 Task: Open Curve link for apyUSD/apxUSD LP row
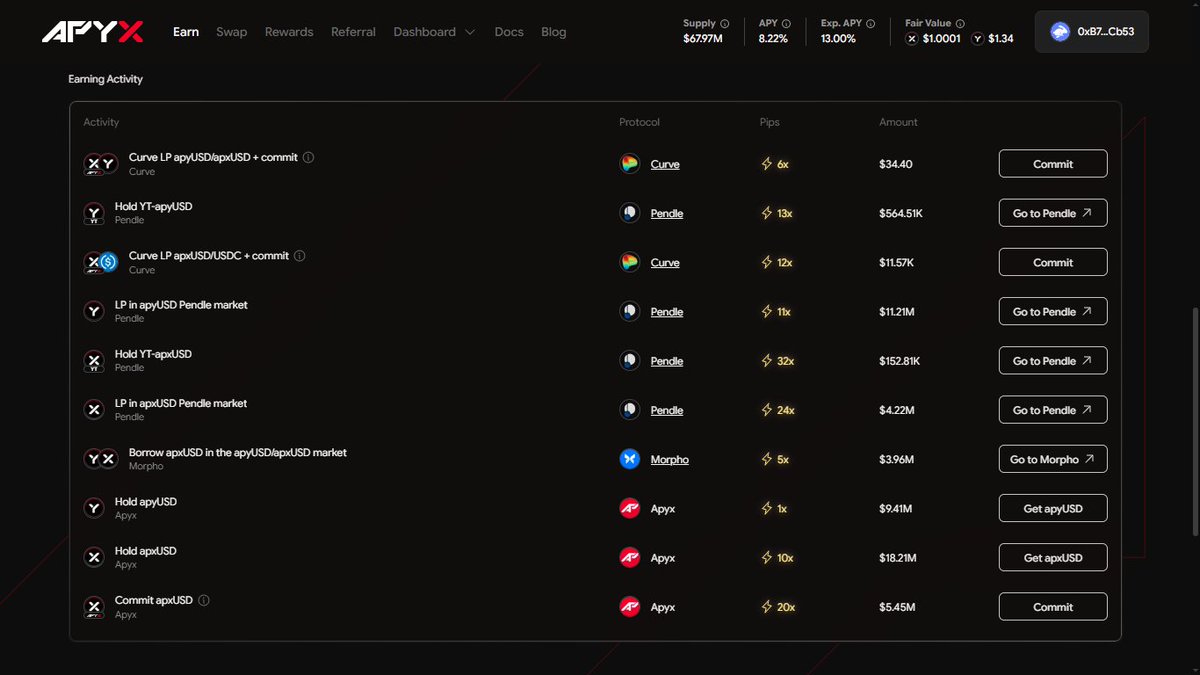[x=665, y=164]
